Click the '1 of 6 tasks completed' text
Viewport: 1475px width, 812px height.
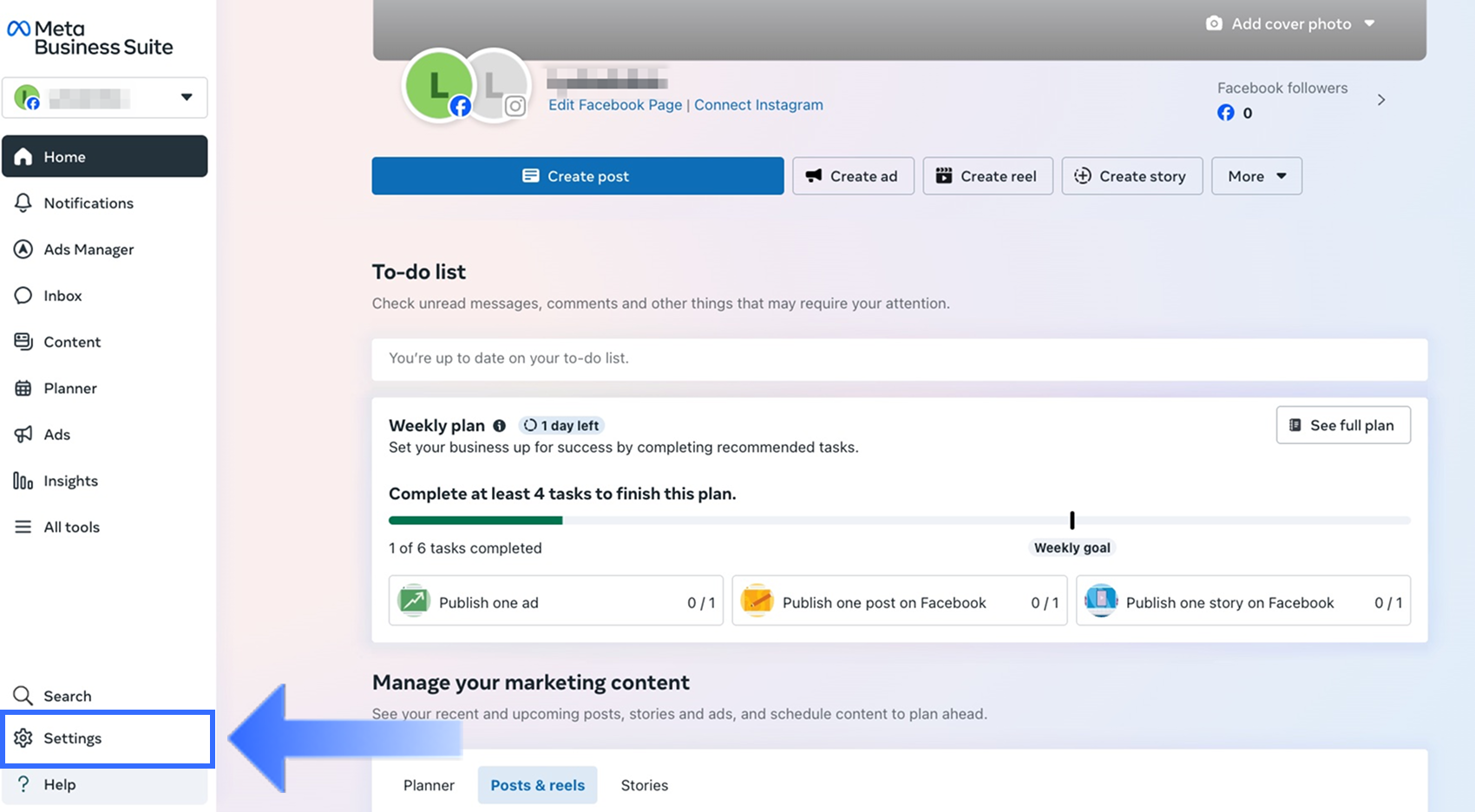pos(465,548)
